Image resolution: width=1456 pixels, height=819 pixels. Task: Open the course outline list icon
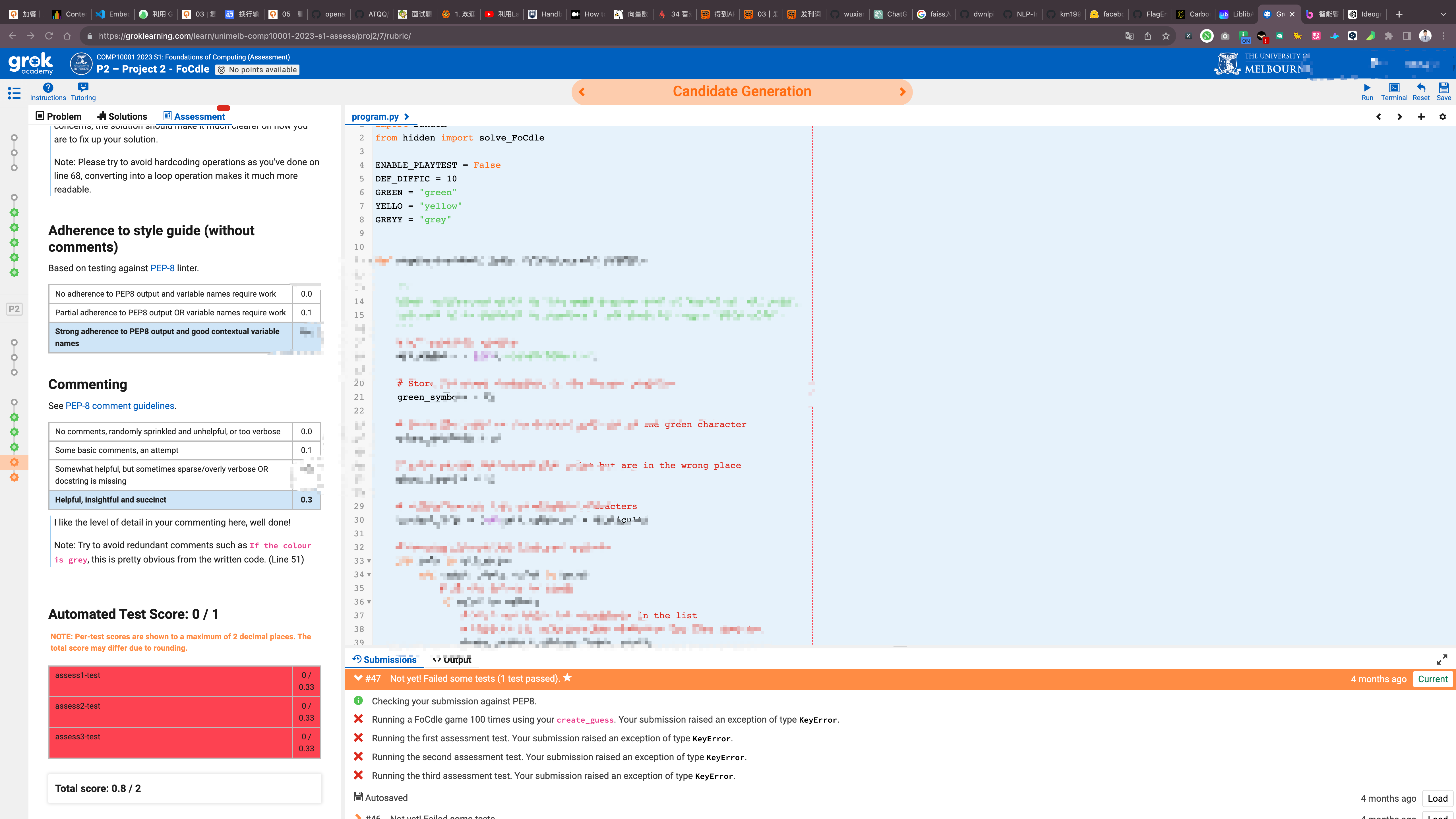[14, 93]
